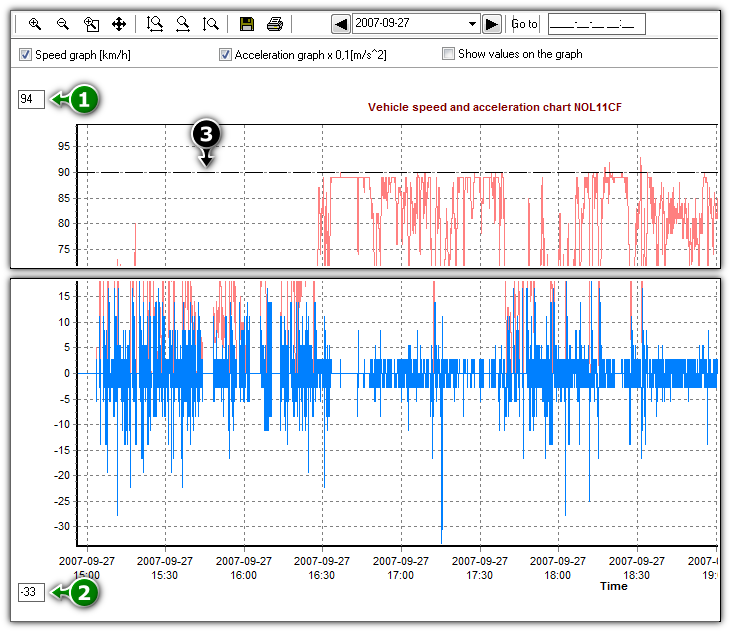Viewport: 731px width, 632px height.
Task: Click the Go to time input field
Action: [596, 24]
